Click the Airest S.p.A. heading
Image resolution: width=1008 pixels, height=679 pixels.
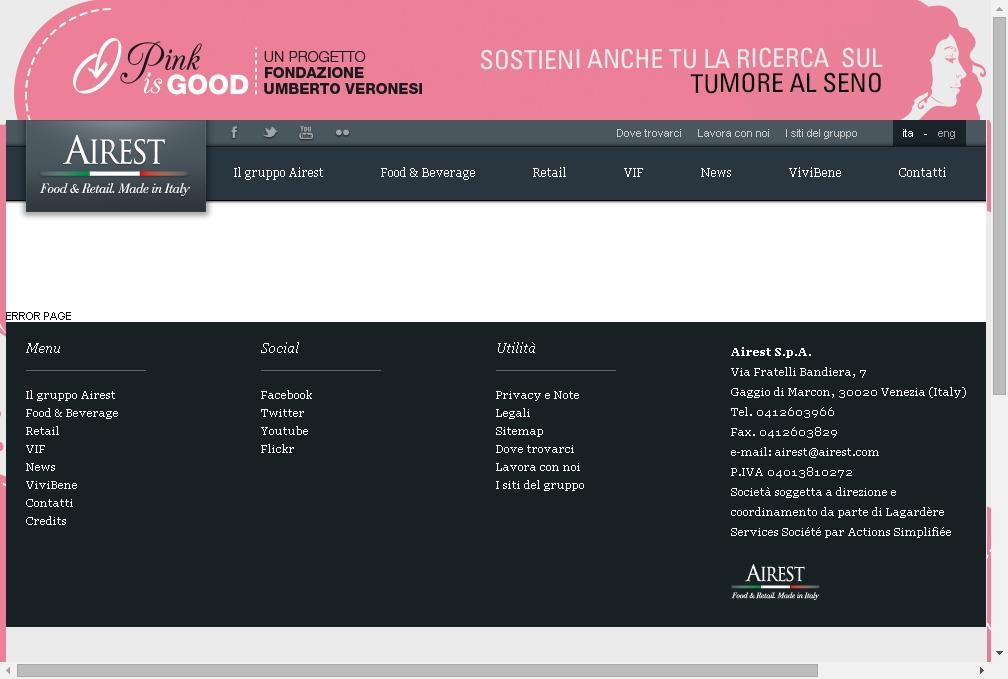(x=771, y=352)
